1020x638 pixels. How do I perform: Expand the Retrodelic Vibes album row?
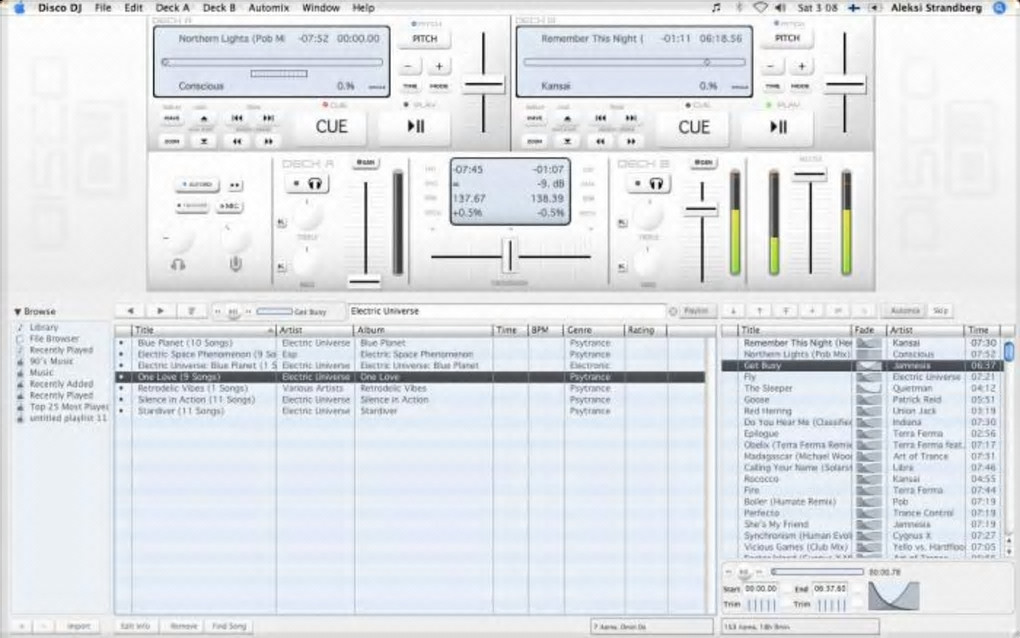click(121, 388)
